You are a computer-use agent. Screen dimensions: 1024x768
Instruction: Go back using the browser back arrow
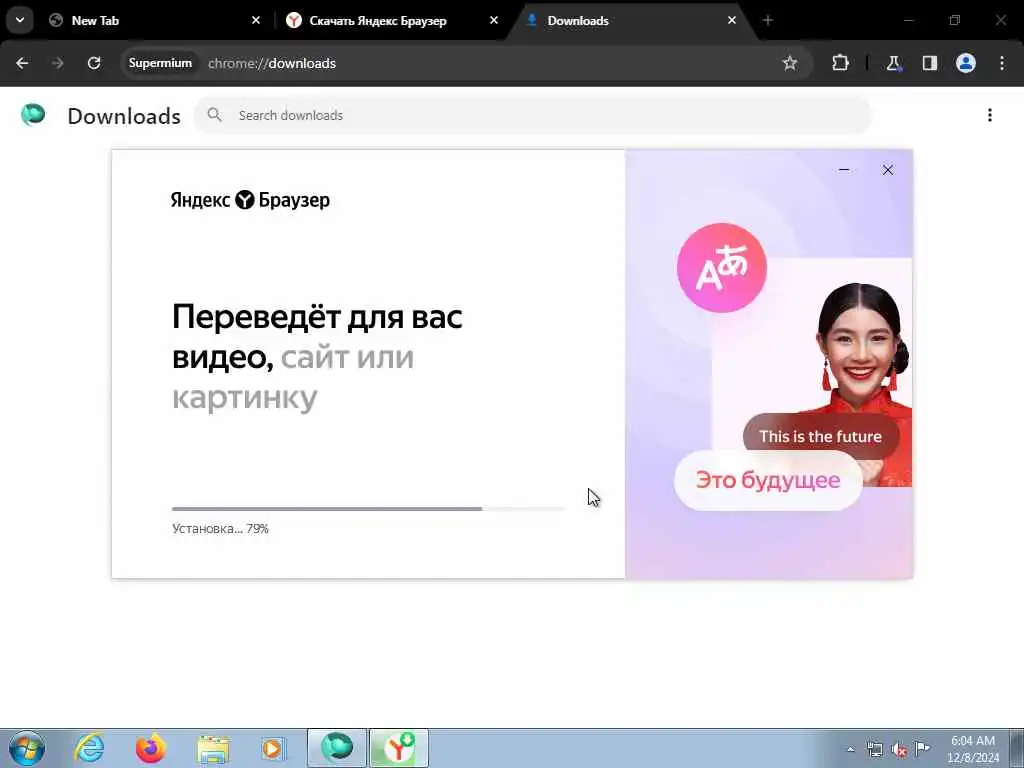tap(22, 63)
